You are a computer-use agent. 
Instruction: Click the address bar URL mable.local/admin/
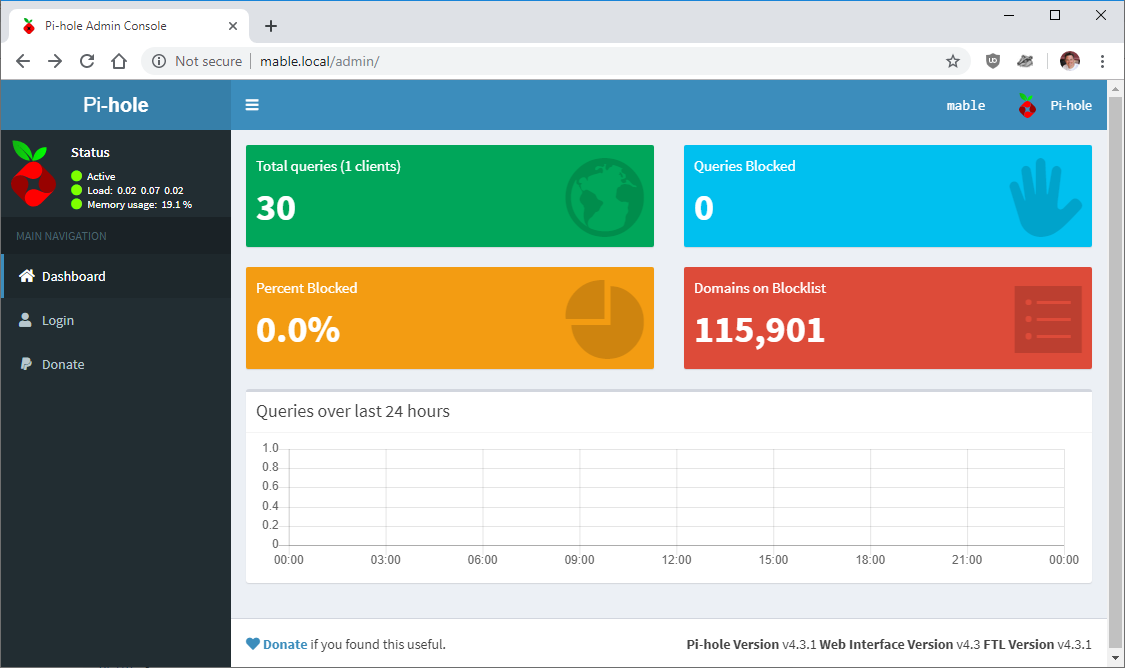(319, 61)
